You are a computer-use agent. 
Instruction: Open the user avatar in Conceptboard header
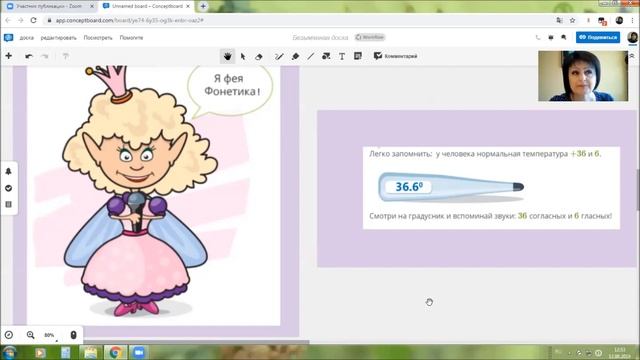(x=632, y=37)
